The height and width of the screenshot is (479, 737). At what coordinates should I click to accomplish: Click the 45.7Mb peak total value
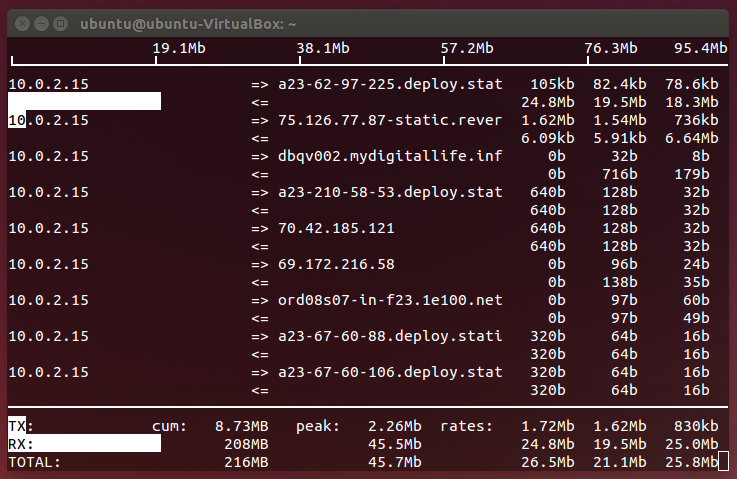[395, 463]
